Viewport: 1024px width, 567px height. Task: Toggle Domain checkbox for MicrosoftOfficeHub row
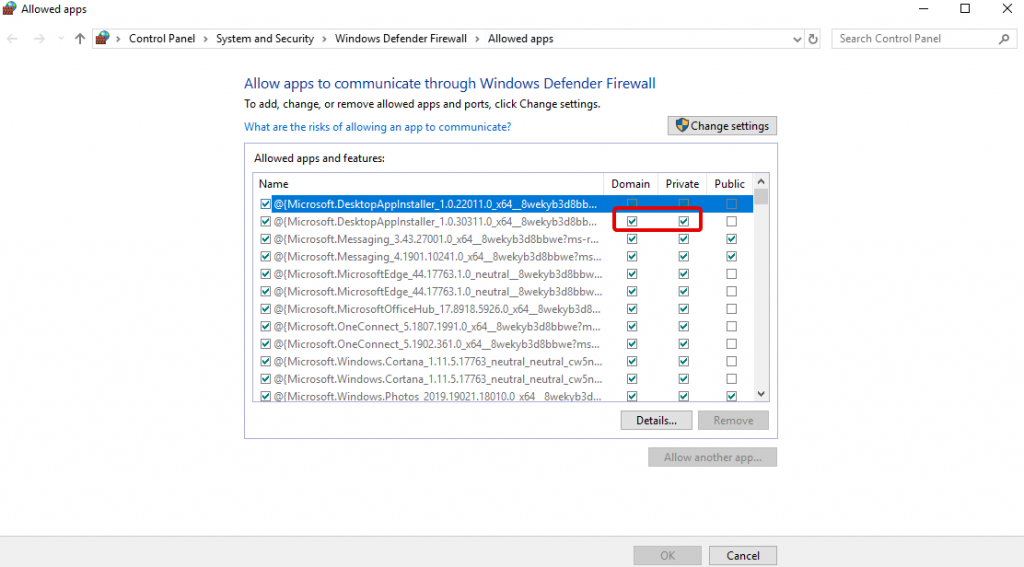(632, 309)
